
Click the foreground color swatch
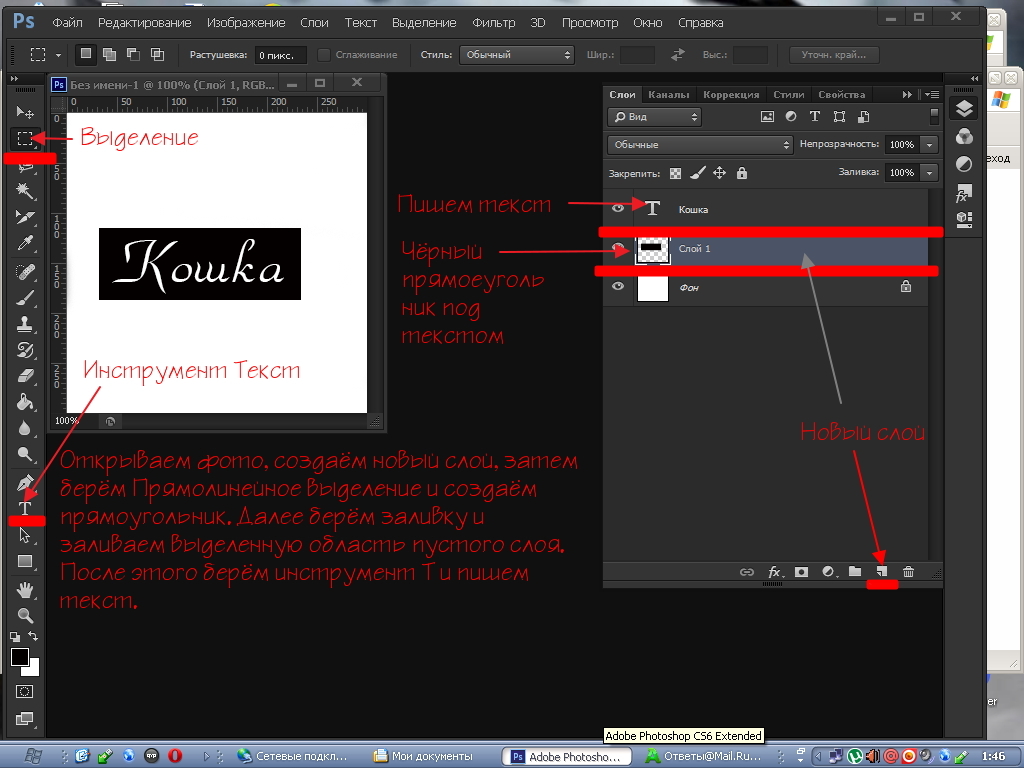tap(20, 657)
